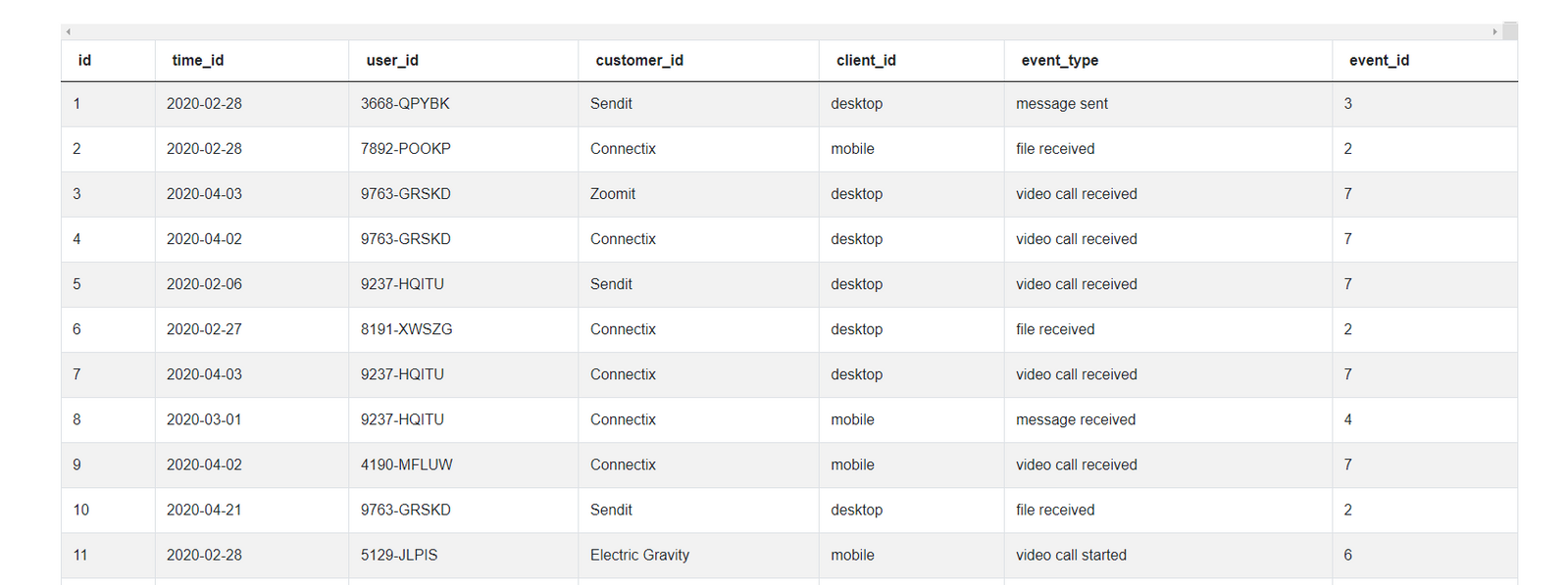The image size is (1568, 585).
Task: Select the user id 4190-MFLUW cell
Action: [x=464, y=465]
